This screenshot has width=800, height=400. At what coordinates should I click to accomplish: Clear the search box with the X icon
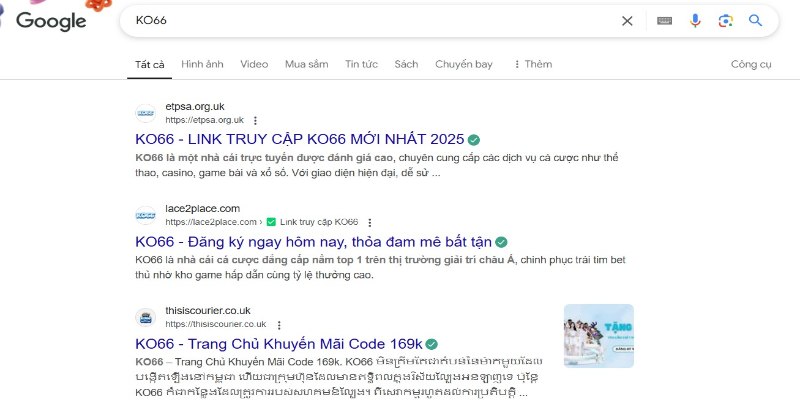point(627,21)
